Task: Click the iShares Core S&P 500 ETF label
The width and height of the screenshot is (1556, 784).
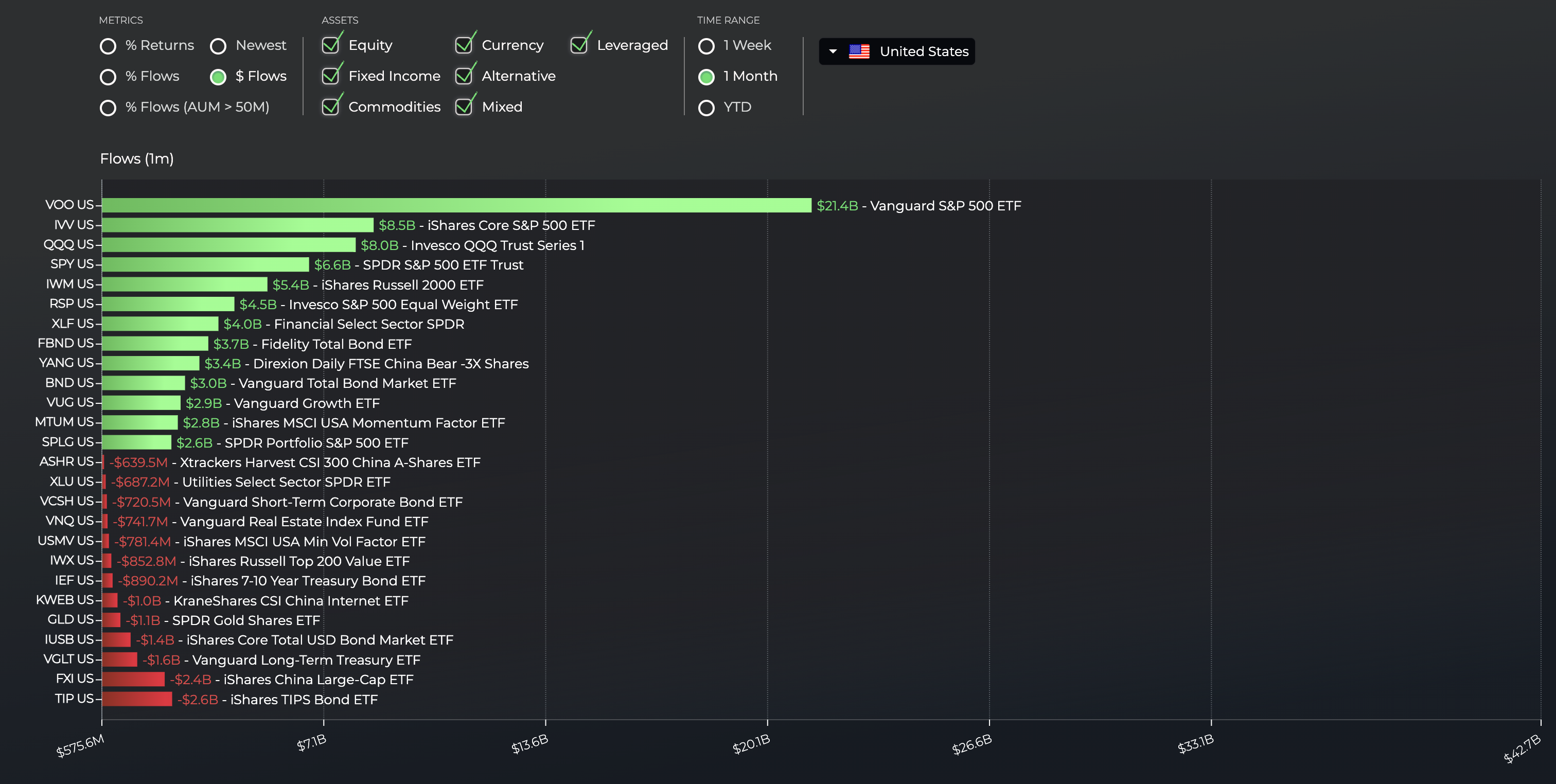Action: click(511, 225)
